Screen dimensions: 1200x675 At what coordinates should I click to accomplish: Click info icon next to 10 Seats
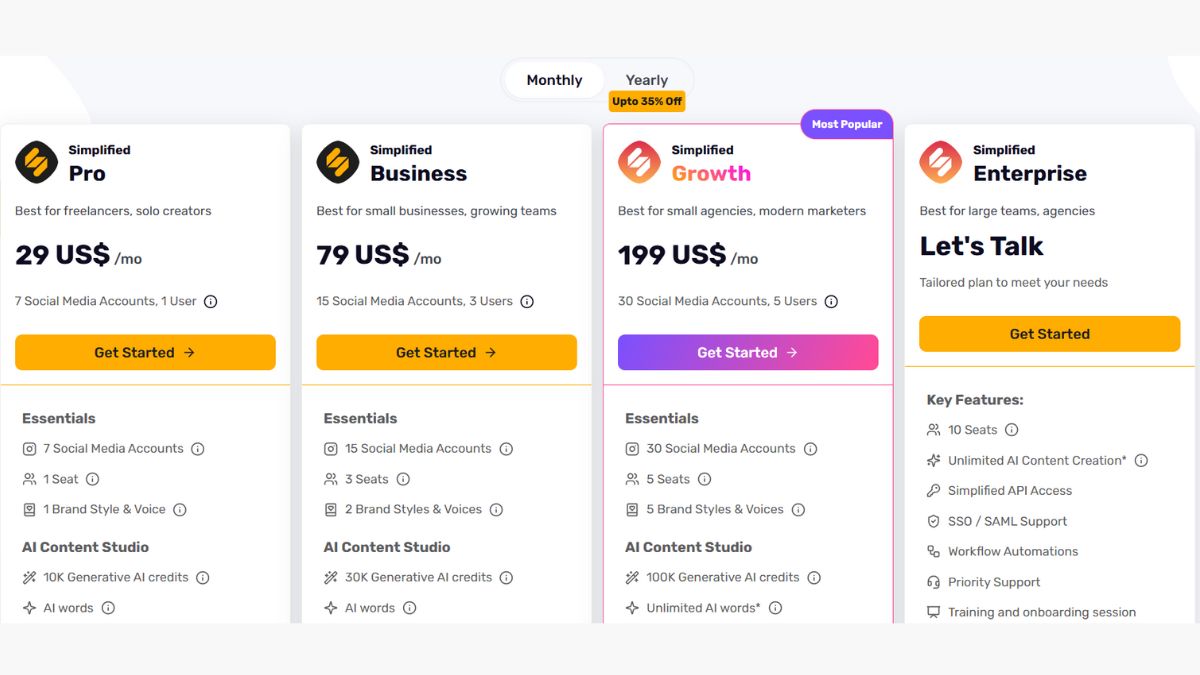click(1011, 430)
